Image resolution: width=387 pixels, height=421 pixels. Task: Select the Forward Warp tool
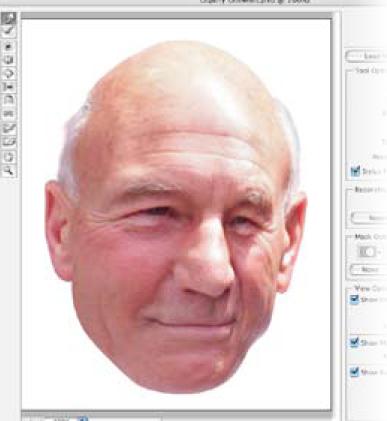pyautogui.click(x=9, y=19)
